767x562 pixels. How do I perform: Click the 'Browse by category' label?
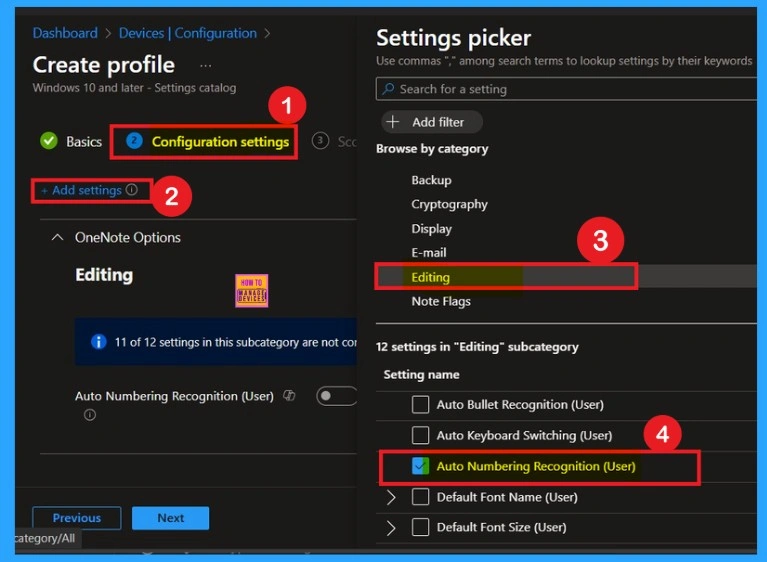pos(432,149)
